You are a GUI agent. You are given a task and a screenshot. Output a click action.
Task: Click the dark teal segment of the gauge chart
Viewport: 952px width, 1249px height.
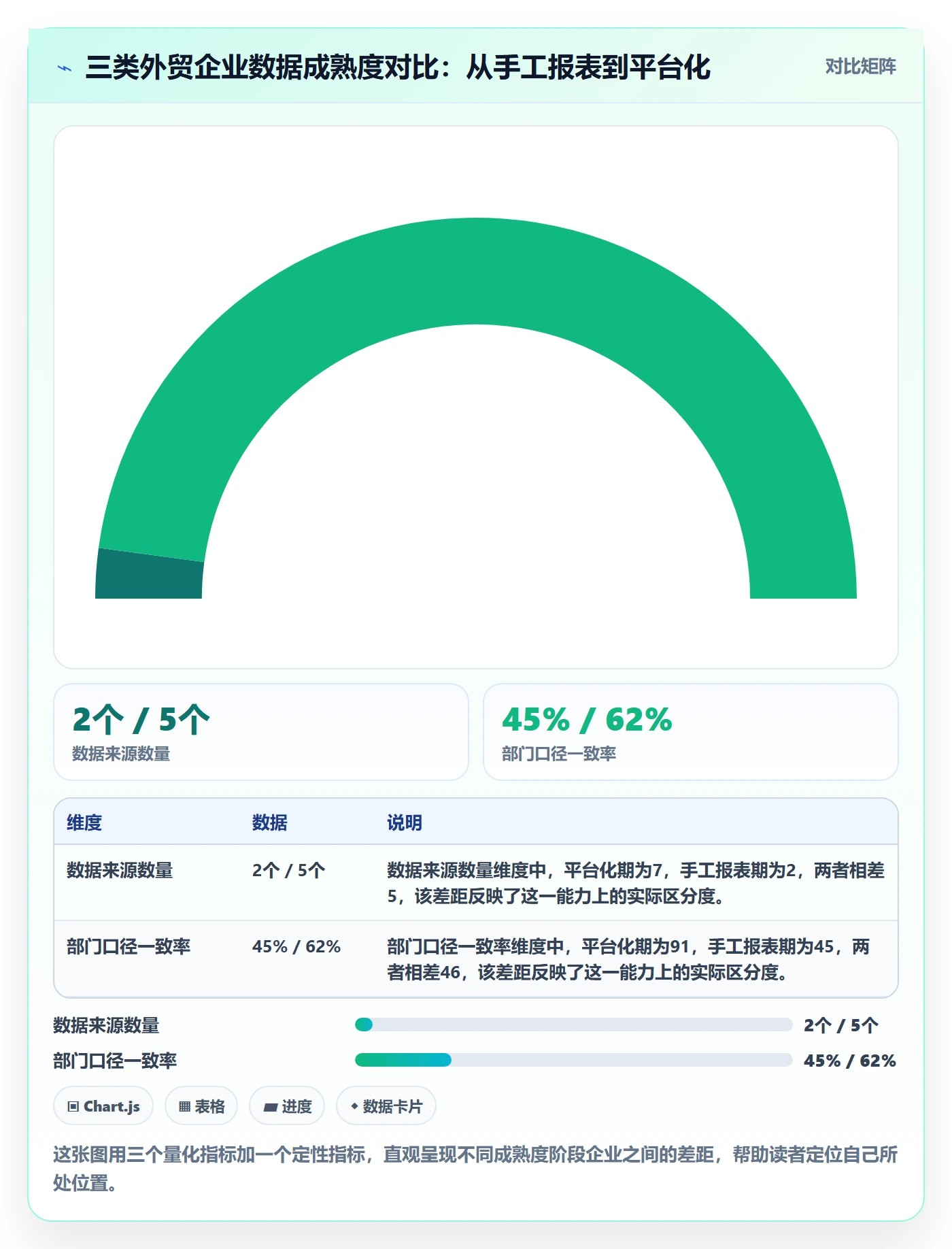pyautogui.click(x=149, y=576)
